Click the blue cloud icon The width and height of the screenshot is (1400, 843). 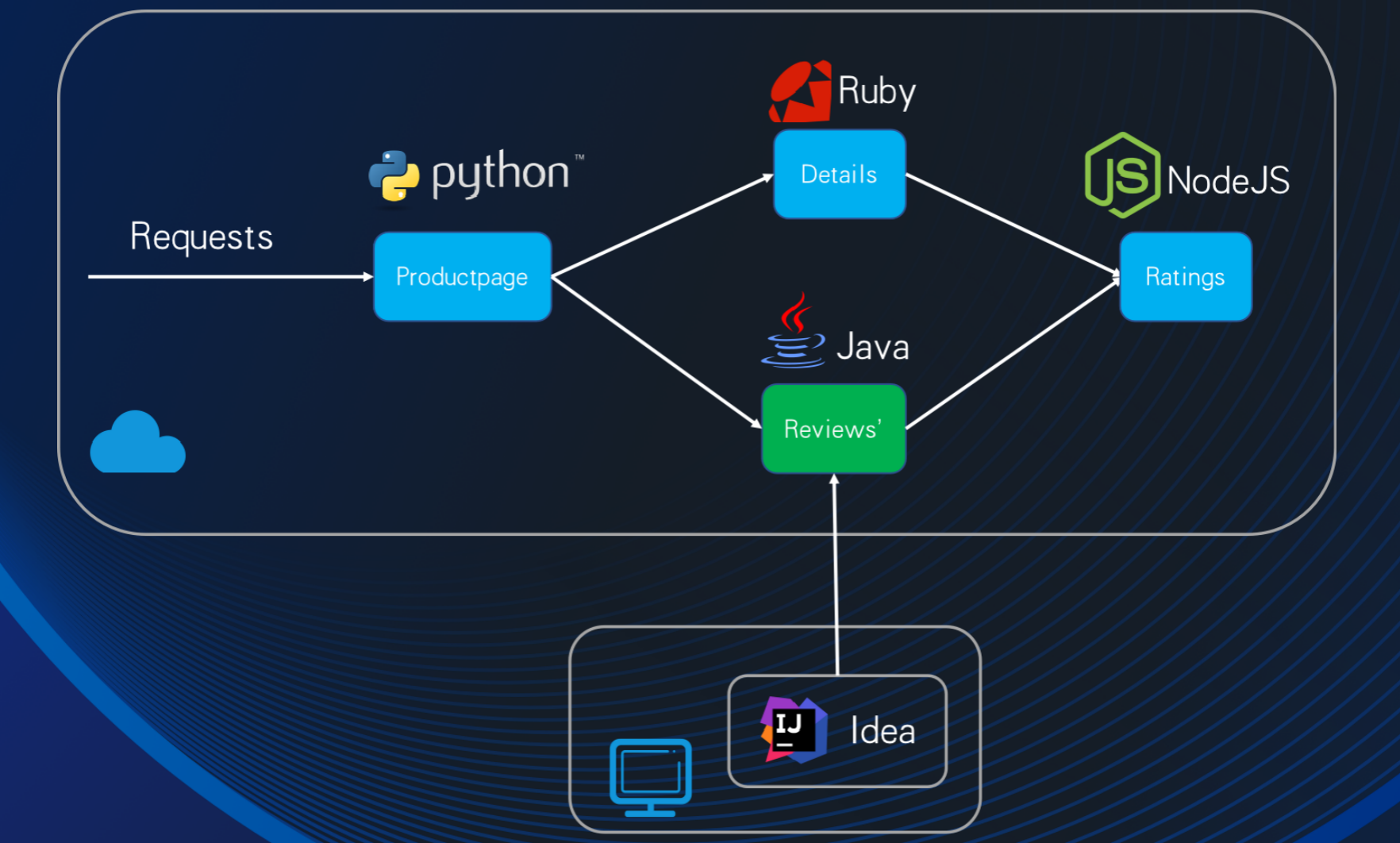[x=138, y=442]
